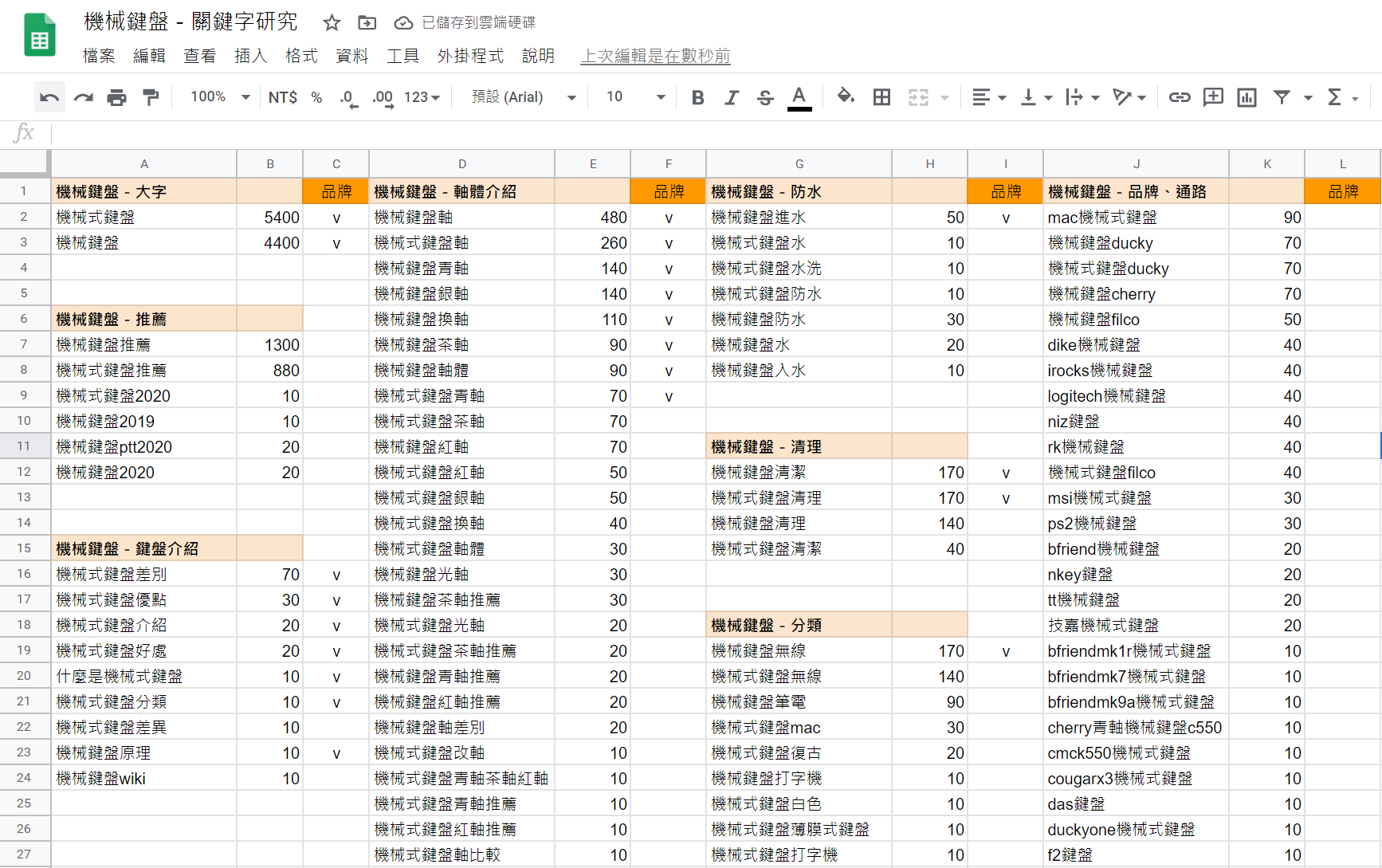Viewport: 1382px width, 868px height.
Task: Click the insert link icon
Action: coord(1179,97)
